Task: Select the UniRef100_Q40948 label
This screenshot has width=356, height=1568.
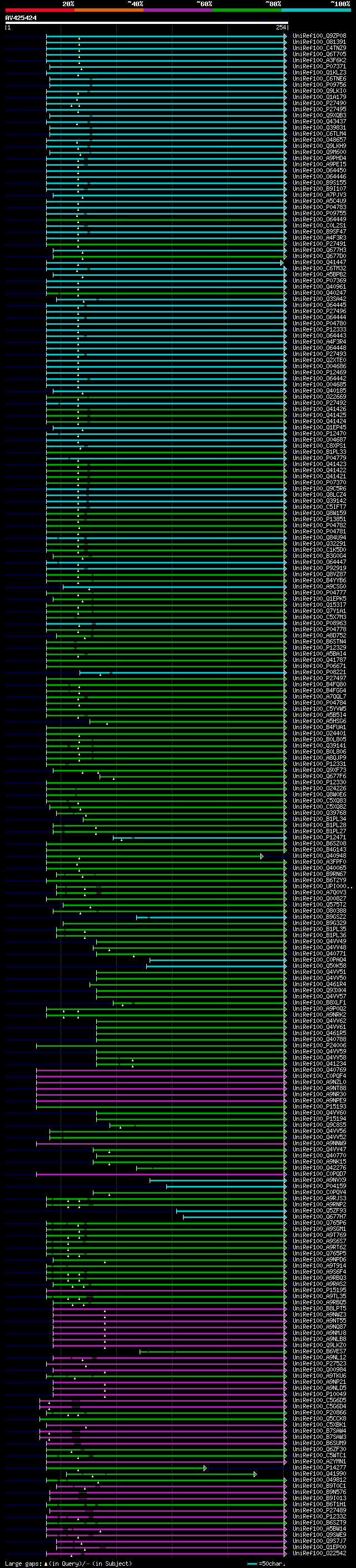Action: (319, 856)
